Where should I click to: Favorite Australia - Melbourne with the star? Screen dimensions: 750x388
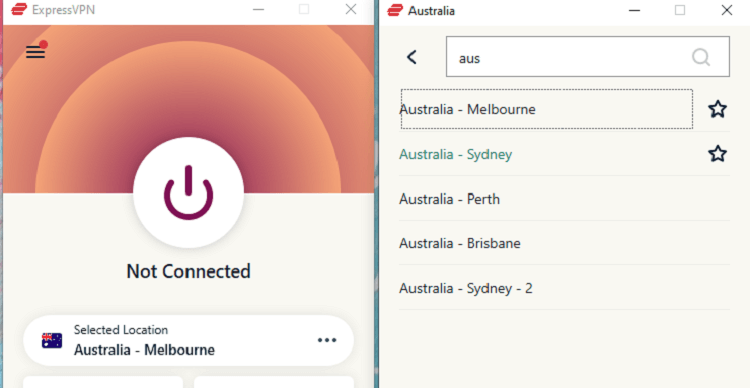coord(717,109)
